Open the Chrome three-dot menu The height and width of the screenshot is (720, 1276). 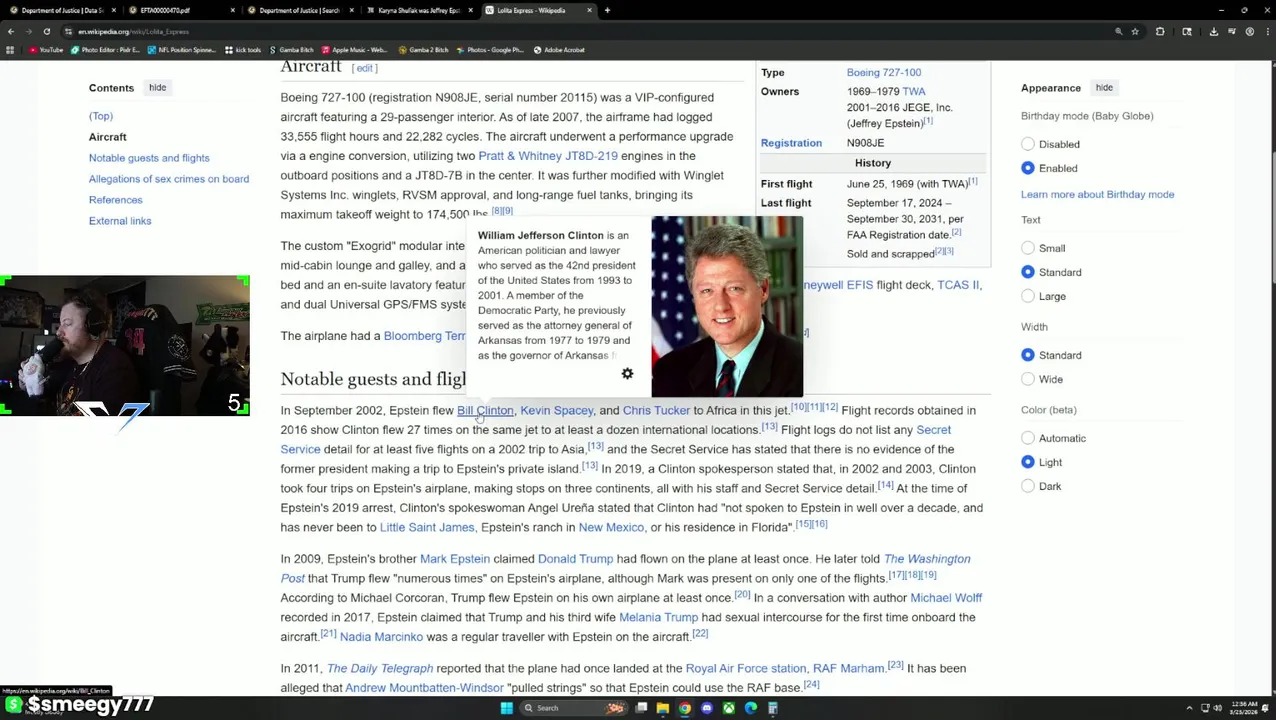(x=1267, y=31)
